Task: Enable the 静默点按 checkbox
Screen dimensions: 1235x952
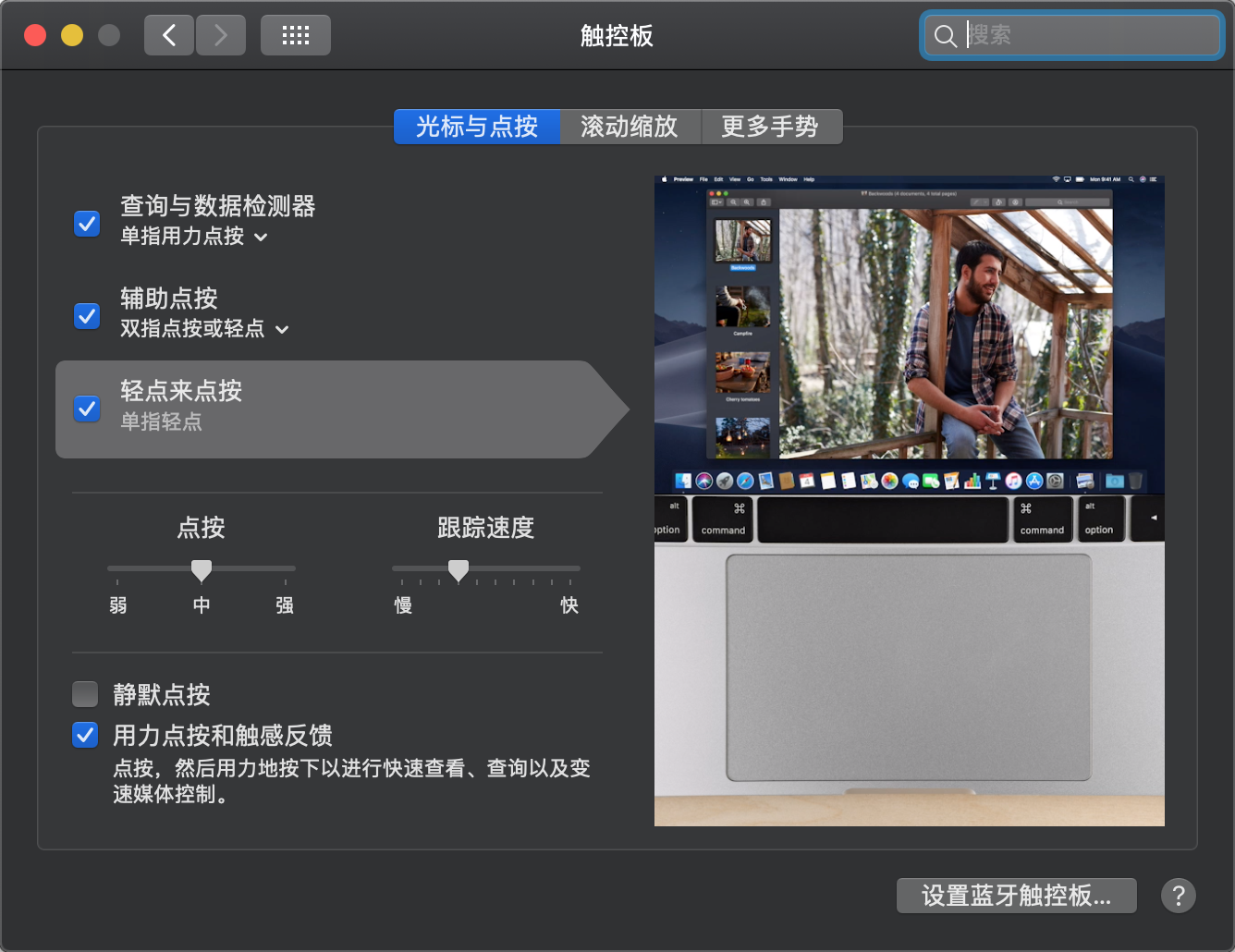Action: point(85,694)
